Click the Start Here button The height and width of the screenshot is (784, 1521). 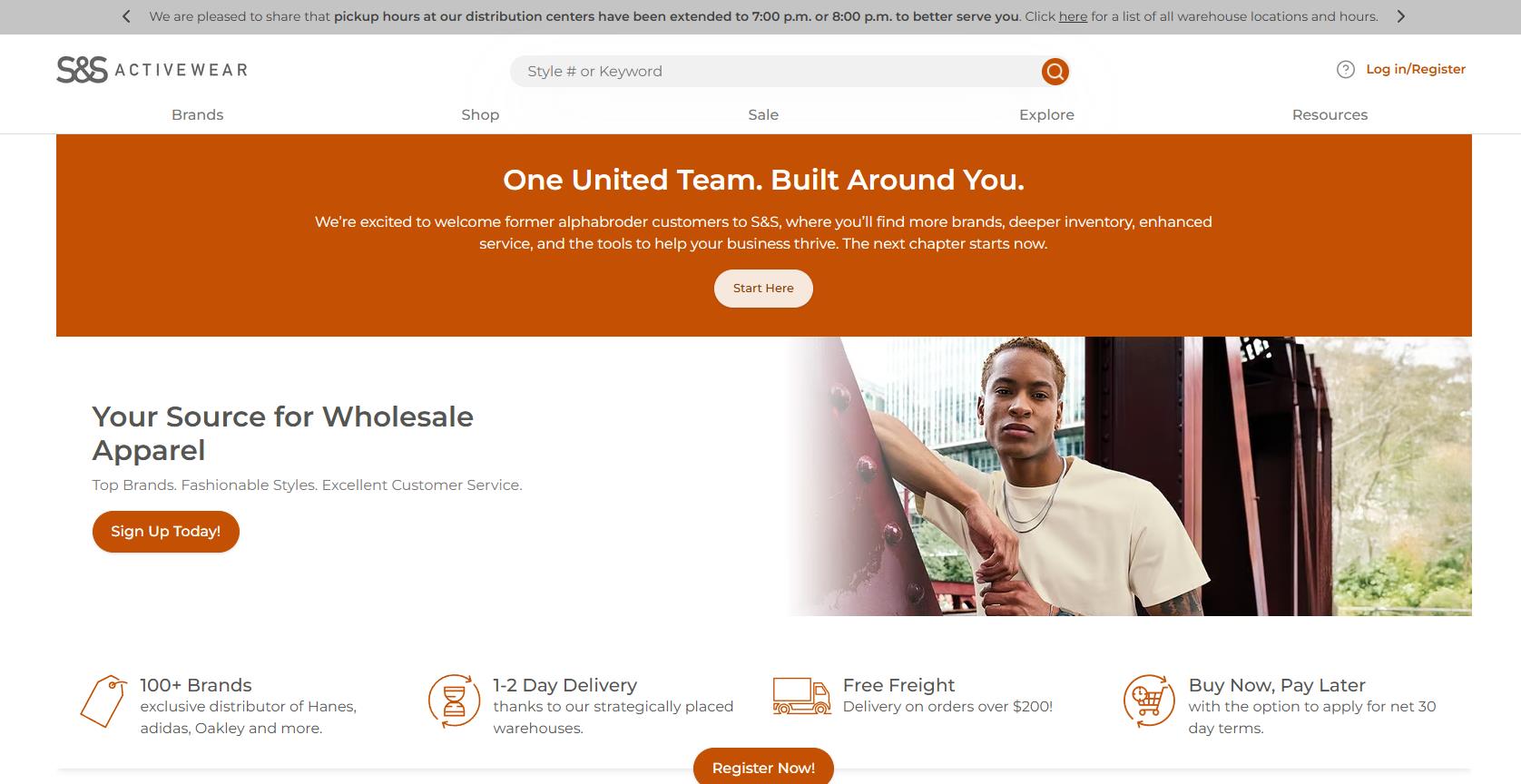pos(763,288)
